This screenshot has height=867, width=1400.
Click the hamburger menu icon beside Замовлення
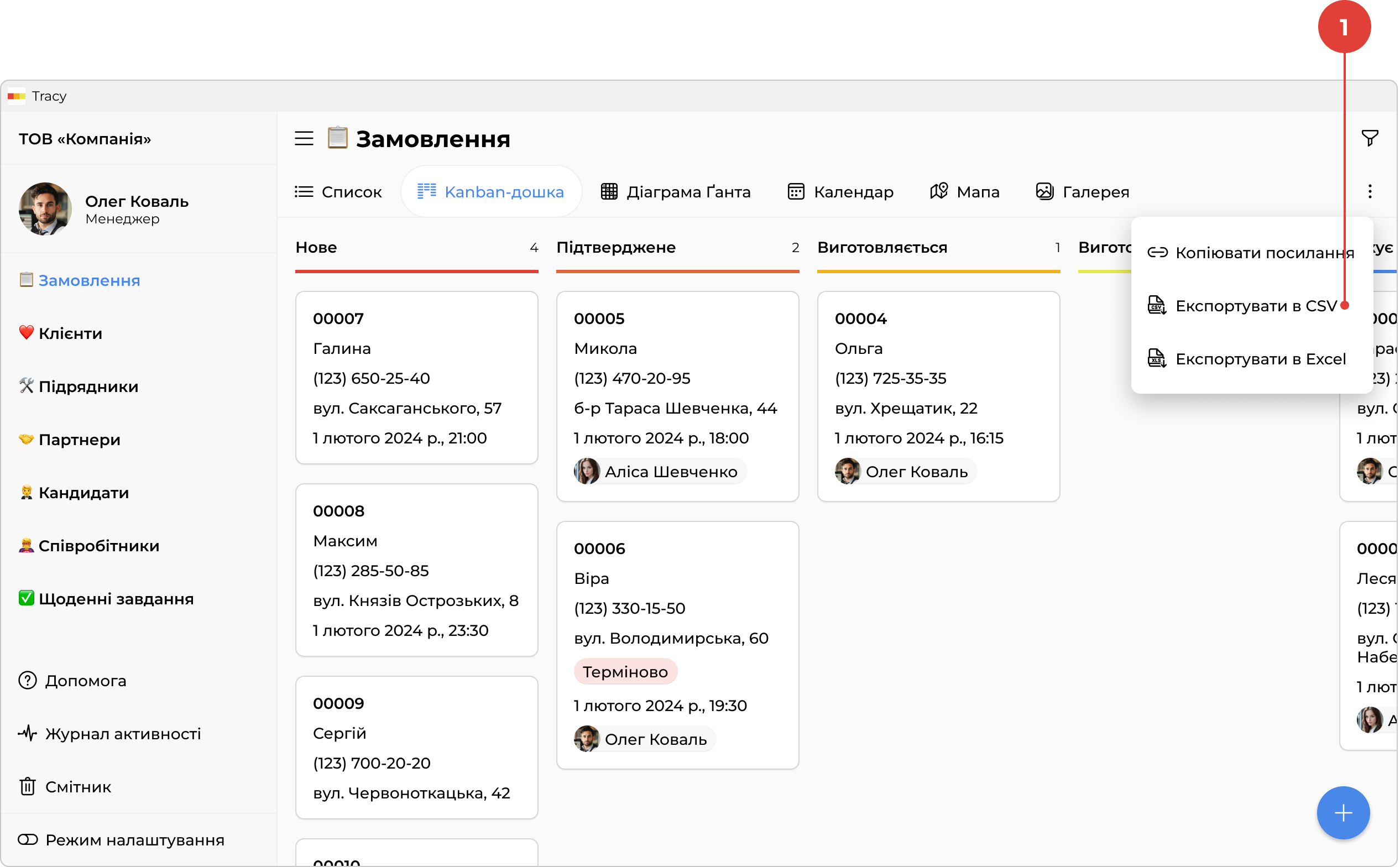point(304,138)
